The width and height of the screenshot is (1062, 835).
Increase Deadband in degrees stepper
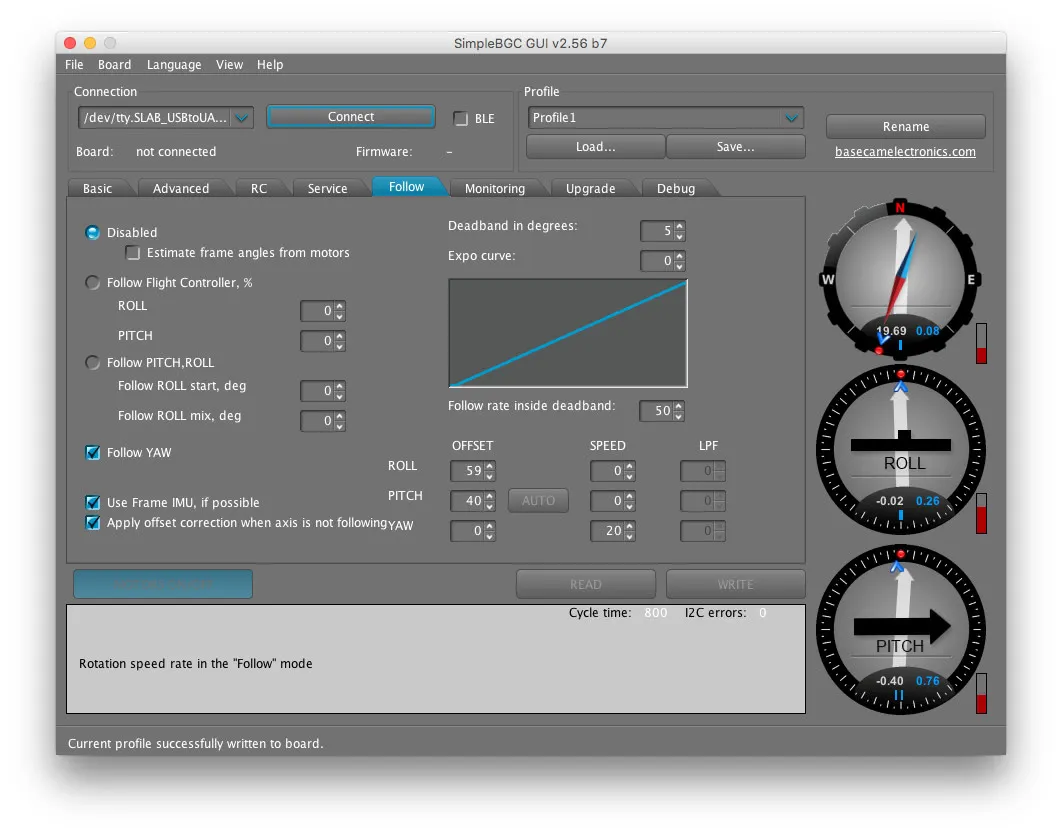coord(680,227)
